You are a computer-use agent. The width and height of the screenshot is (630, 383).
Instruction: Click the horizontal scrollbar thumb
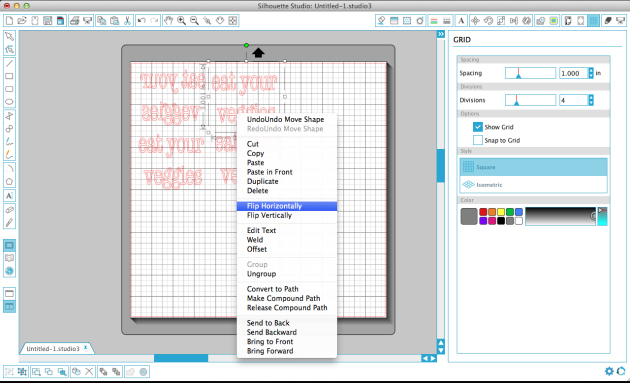(181, 358)
